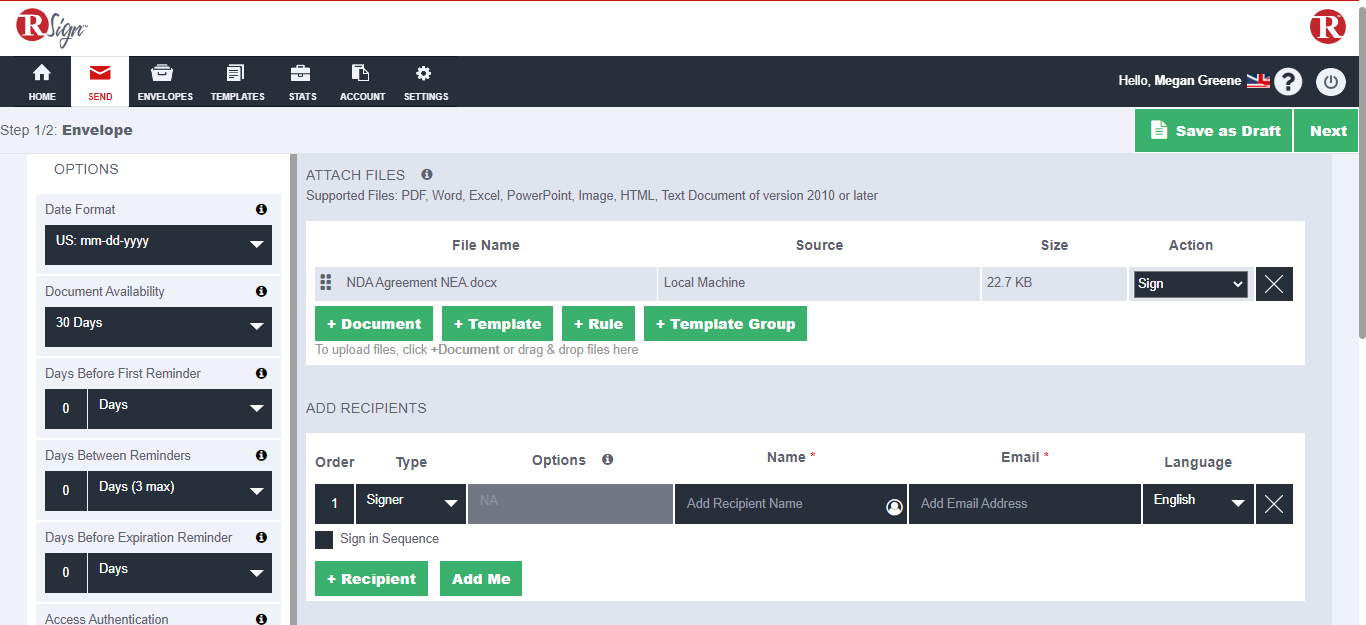Click the Next button
This screenshot has width=1366, height=625.
click(x=1328, y=131)
